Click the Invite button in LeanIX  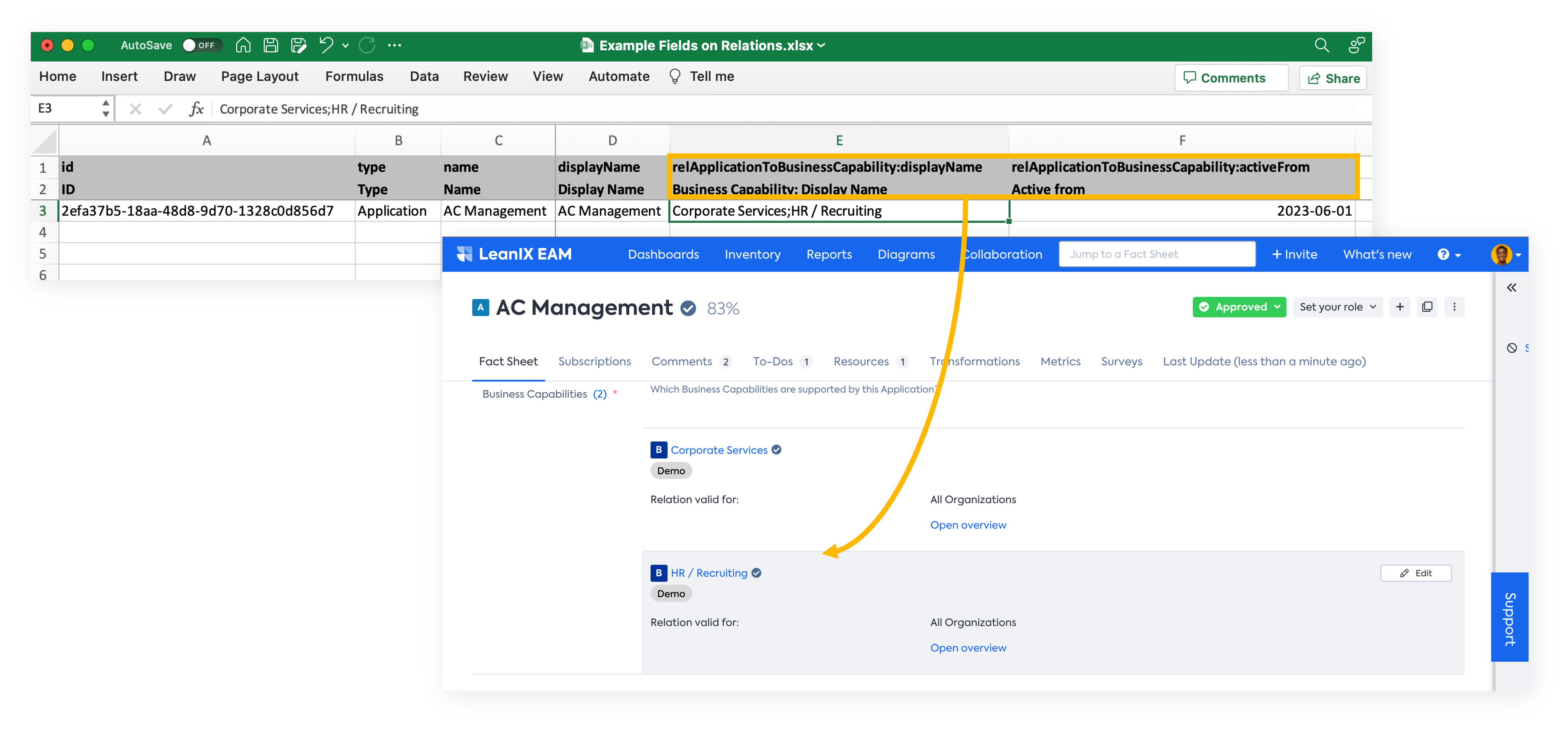click(1294, 255)
